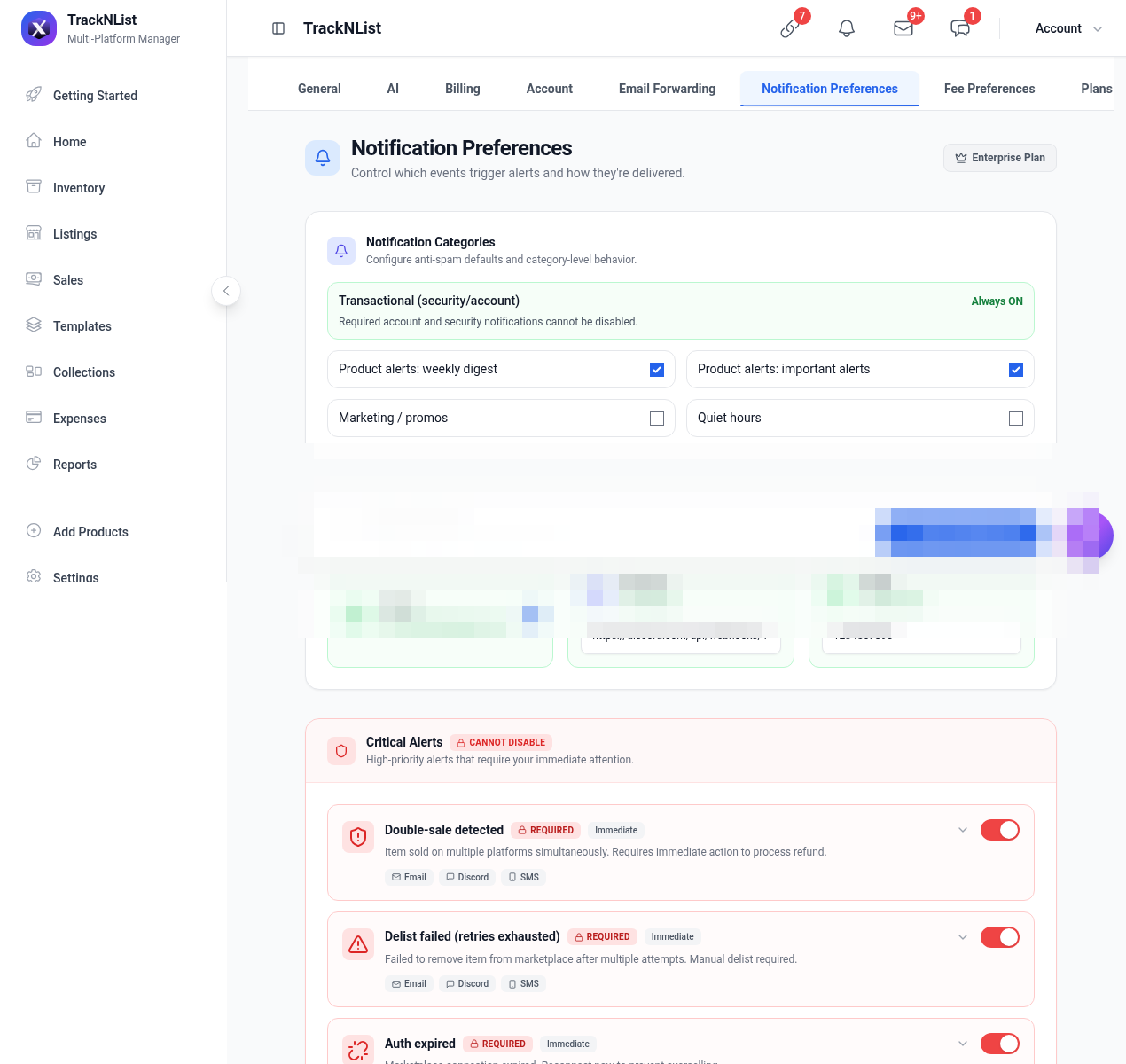
Task: Open the Account dropdown menu
Action: (1068, 28)
